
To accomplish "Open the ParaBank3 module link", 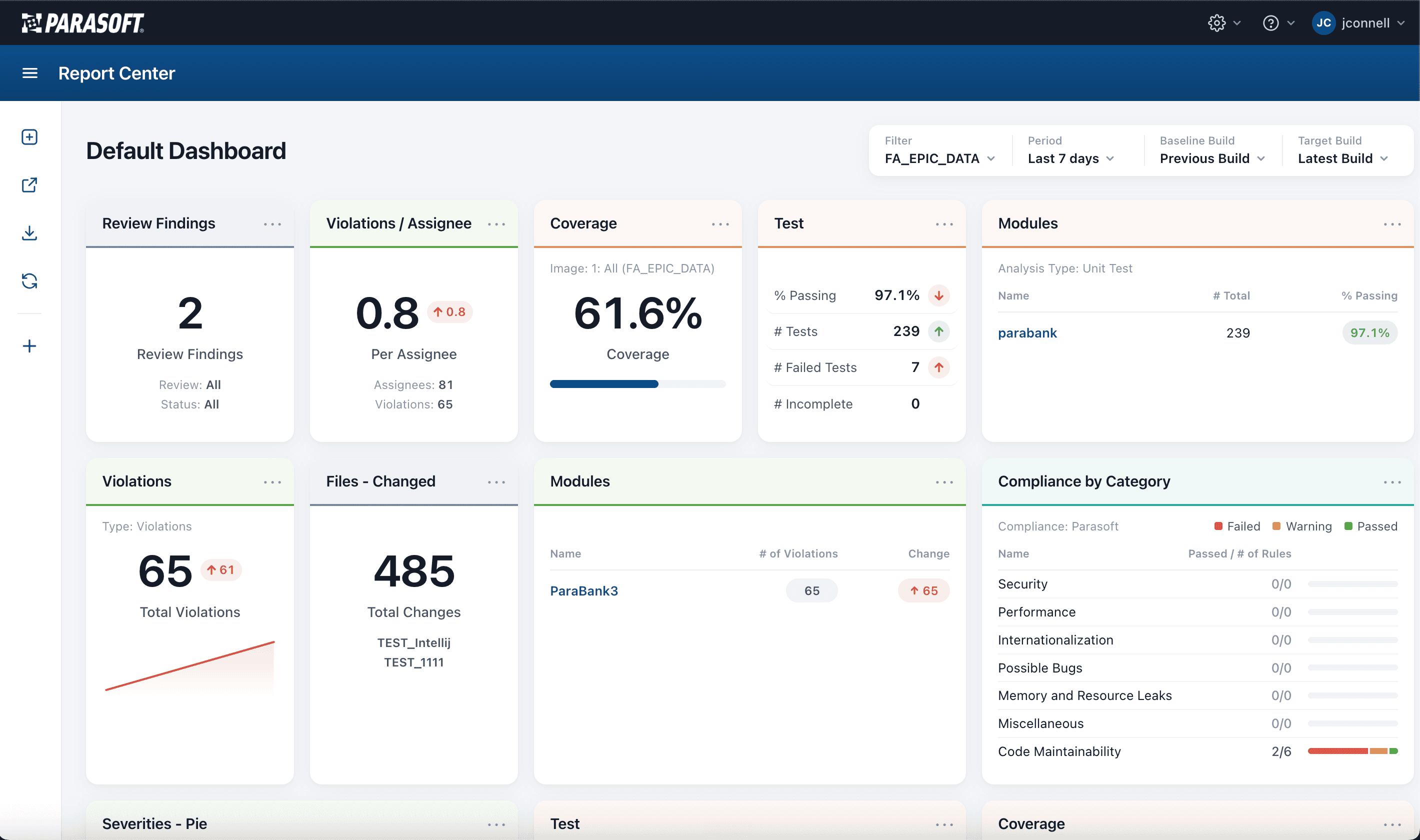I will click(583, 591).
